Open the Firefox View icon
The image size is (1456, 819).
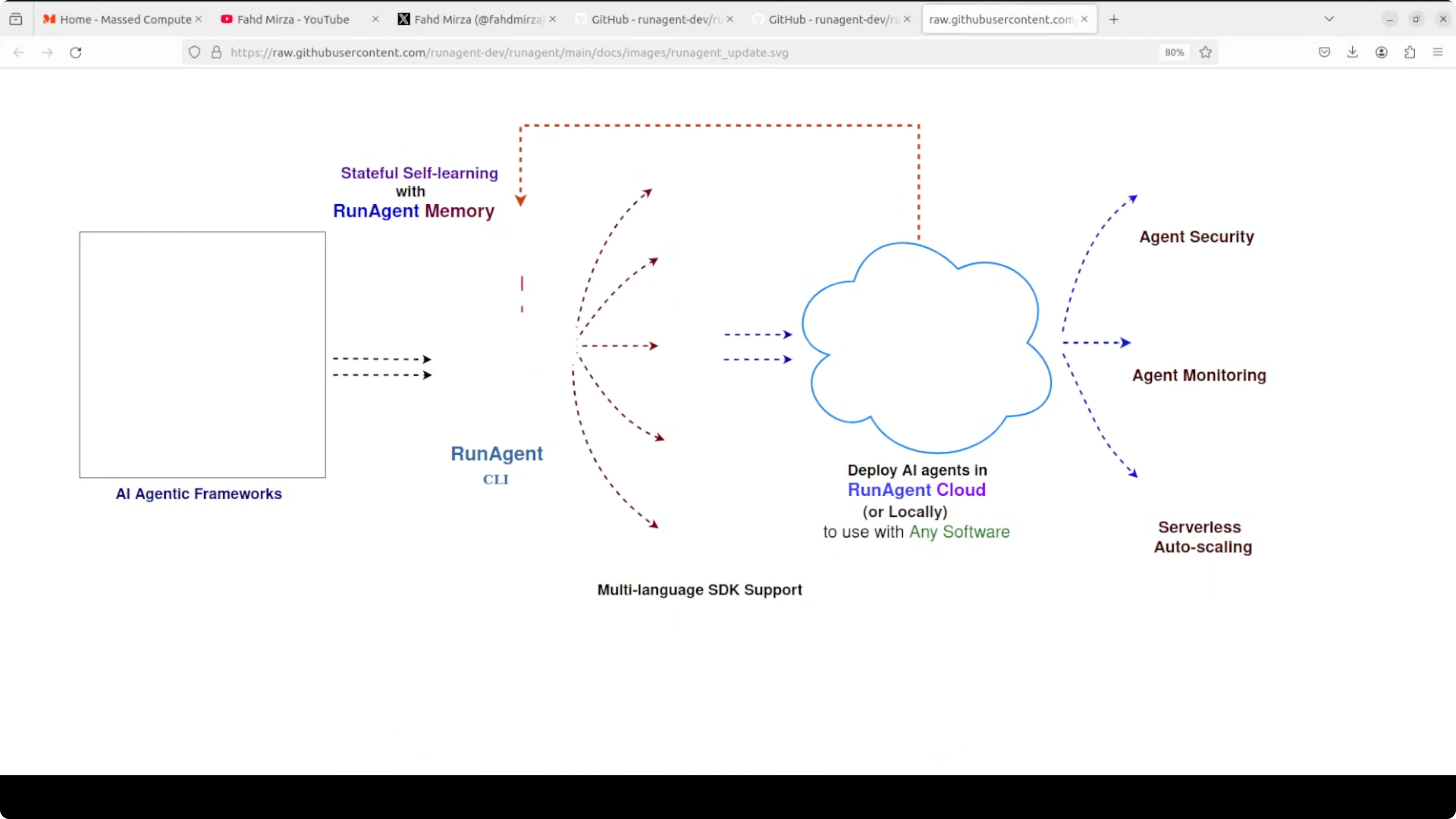click(x=16, y=19)
